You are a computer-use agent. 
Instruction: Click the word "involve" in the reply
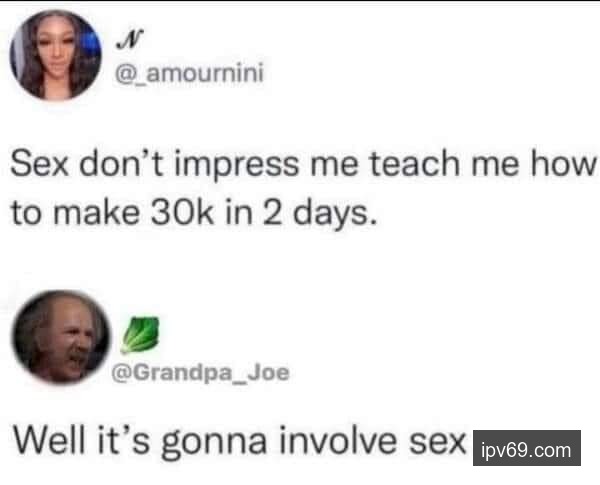point(338,439)
